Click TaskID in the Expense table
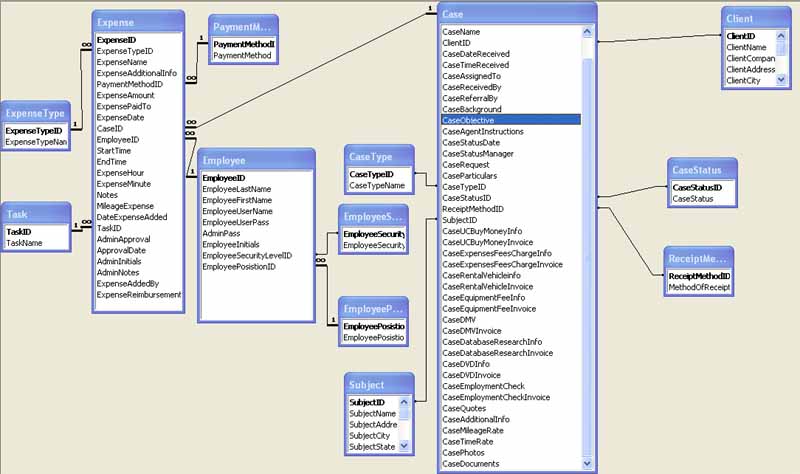 coord(109,228)
